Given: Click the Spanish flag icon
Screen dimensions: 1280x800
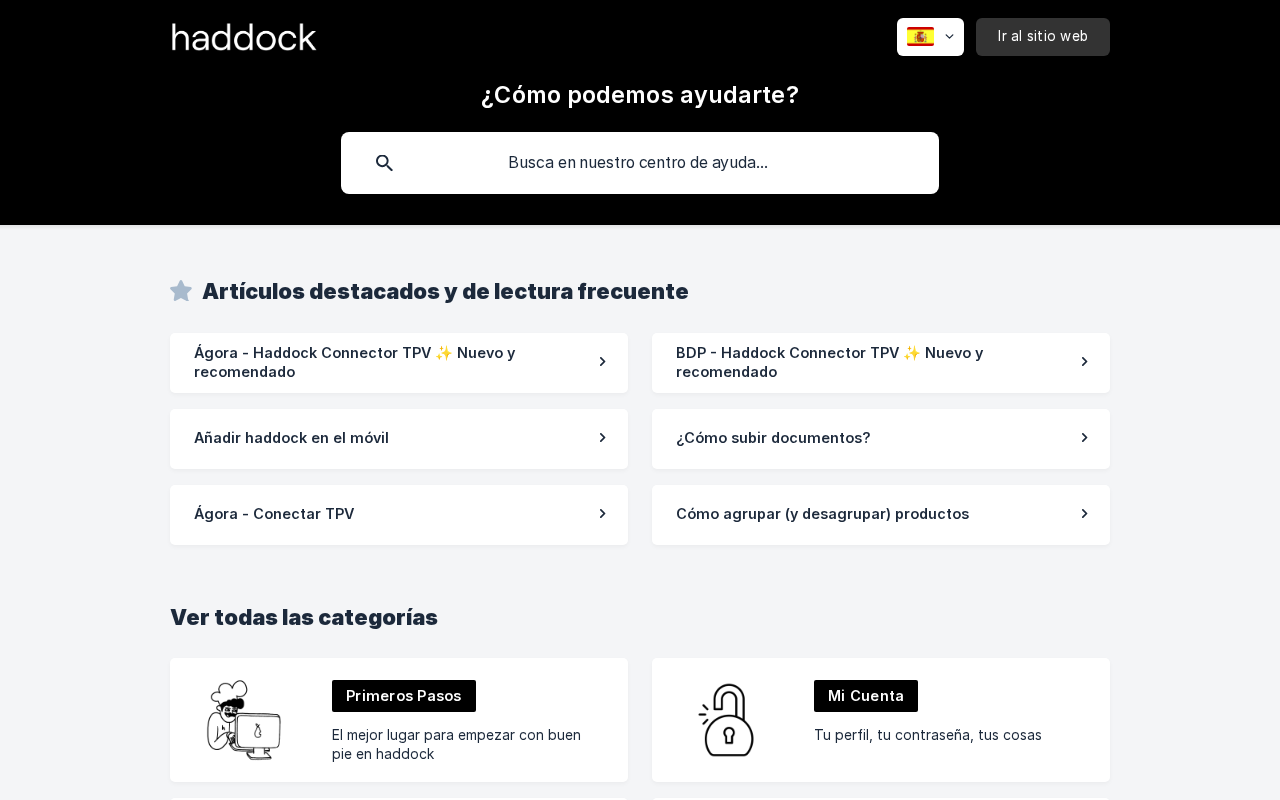Looking at the screenshot, I should (920, 37).
